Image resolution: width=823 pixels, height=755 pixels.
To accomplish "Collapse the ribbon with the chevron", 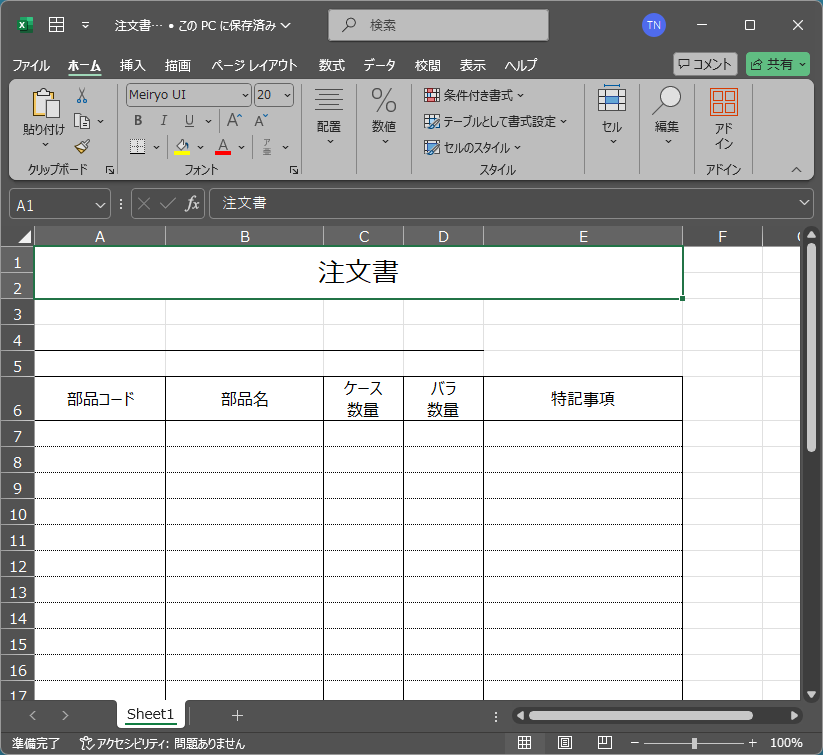I will [x=796, y=169].
